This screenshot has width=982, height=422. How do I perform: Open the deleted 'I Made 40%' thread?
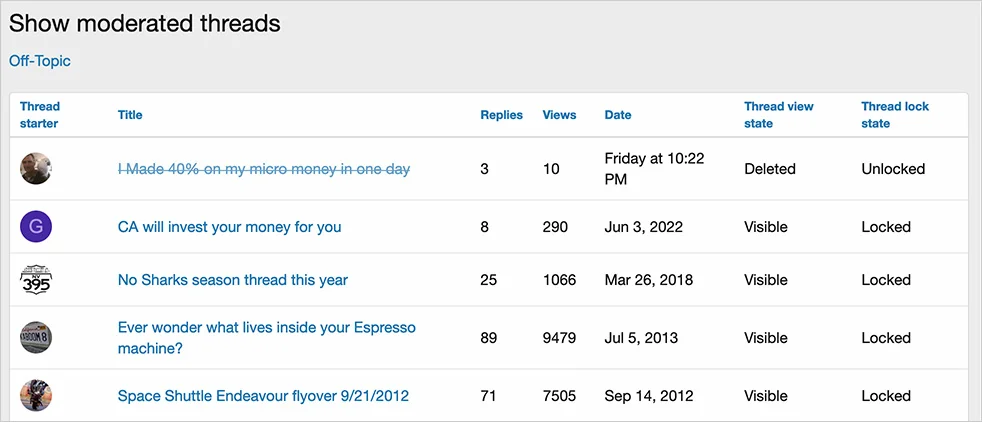(264, 169)
